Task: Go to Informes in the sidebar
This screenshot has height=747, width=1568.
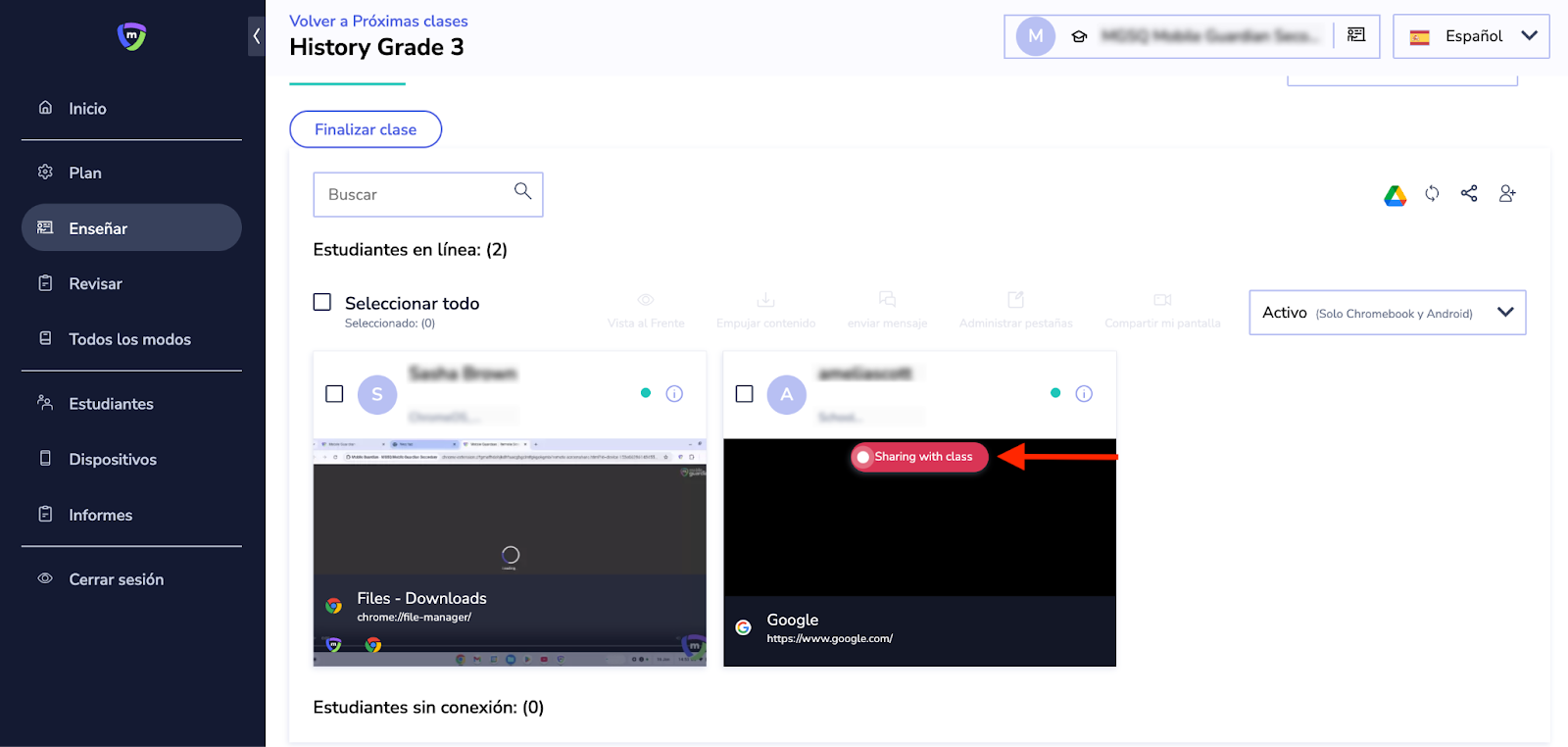Action: [x=100, y=516]
